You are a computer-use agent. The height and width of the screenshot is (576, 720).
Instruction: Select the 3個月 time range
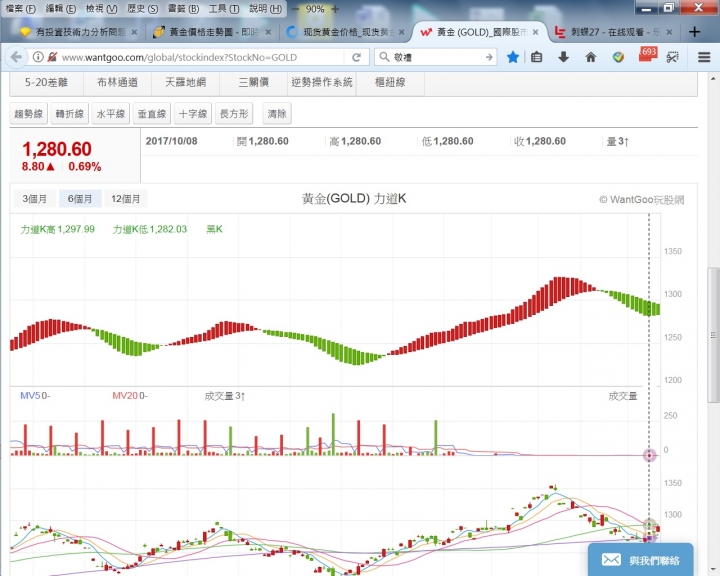tap(36, 199)
